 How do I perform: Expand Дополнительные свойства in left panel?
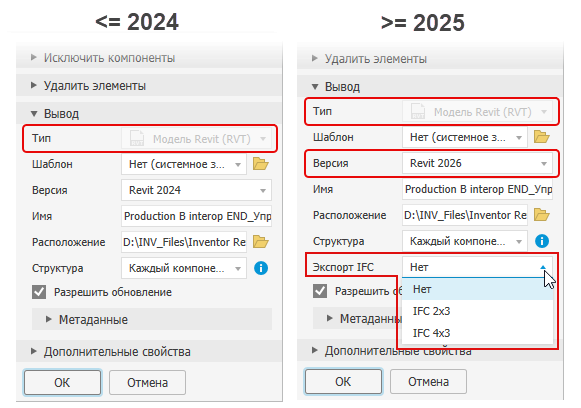tap(149, 351)
